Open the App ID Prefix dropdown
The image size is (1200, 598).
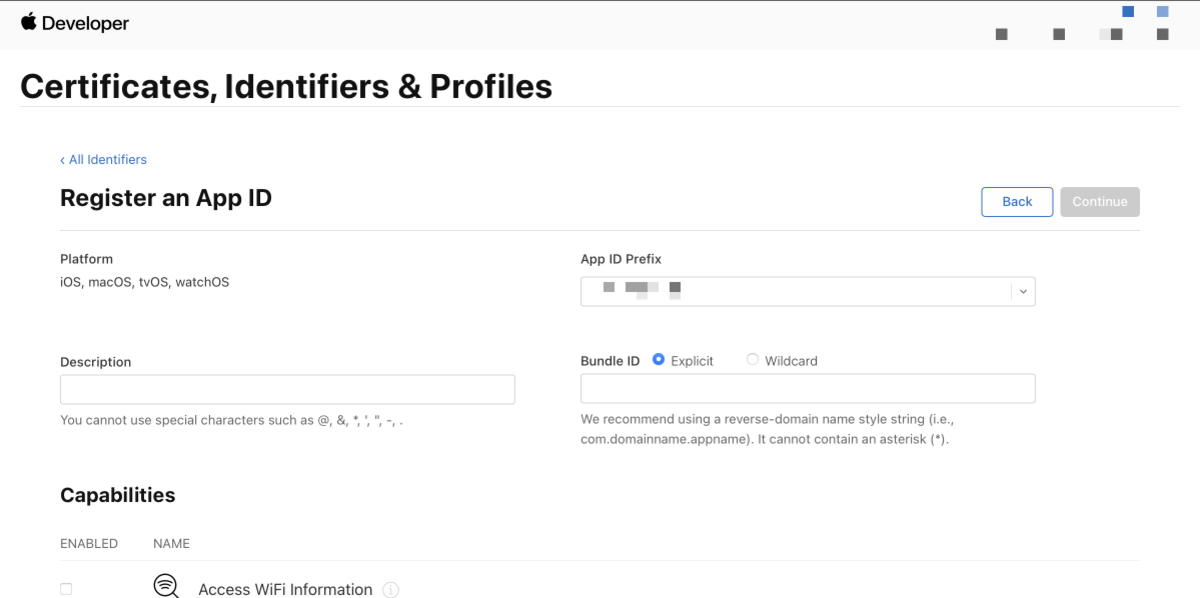pos(808,291)
